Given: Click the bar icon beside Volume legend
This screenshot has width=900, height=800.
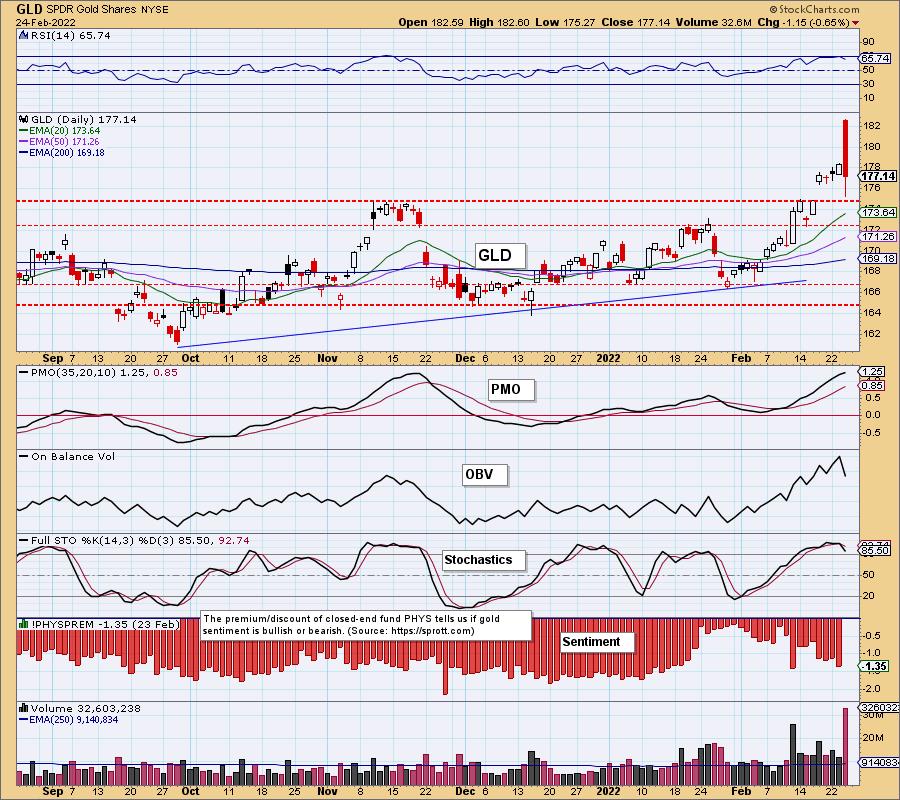Looking at the screenshot, I should coord(24,709).
